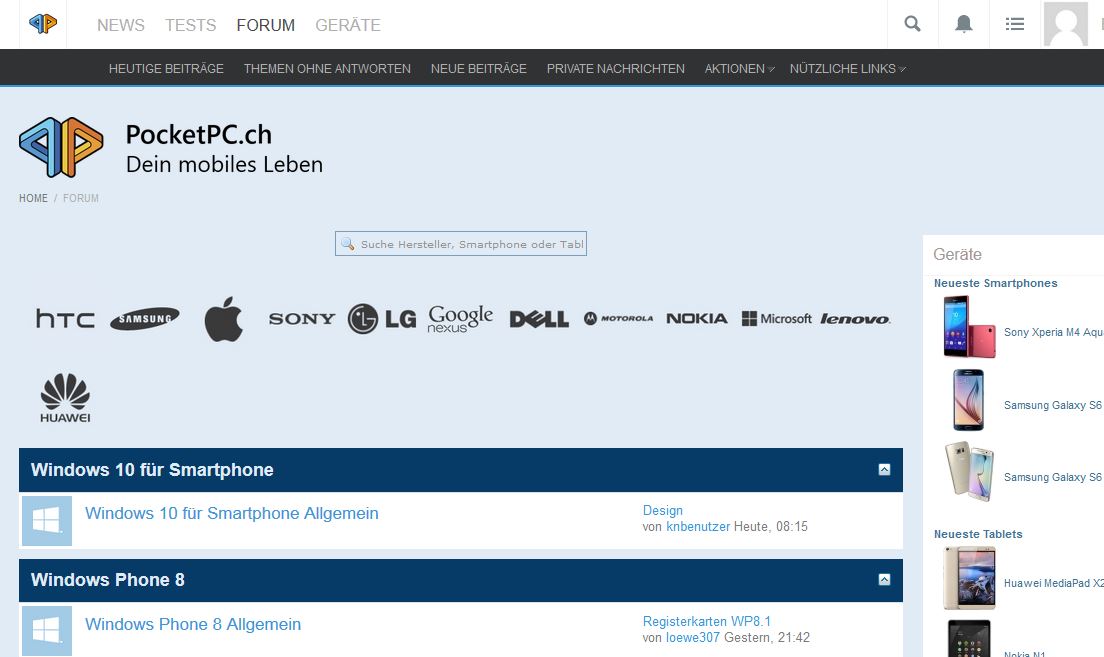Click Windows icon beside Windows Phone 8 Allgemein
This screenshot has width=1104, height=657.
pos(46,631)
